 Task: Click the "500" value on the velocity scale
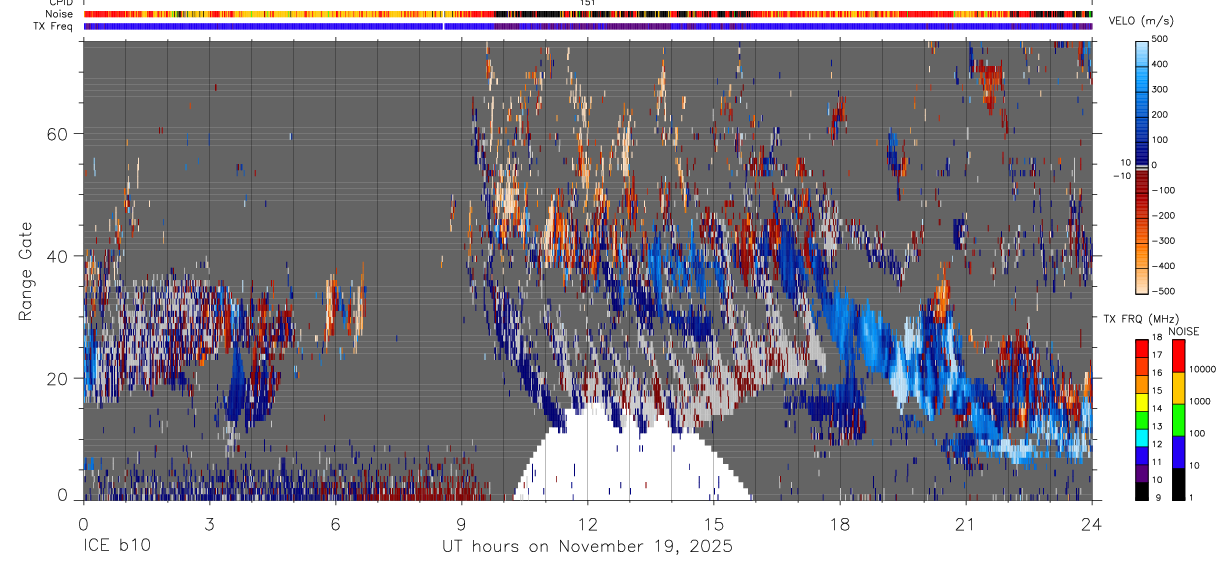1161,39
